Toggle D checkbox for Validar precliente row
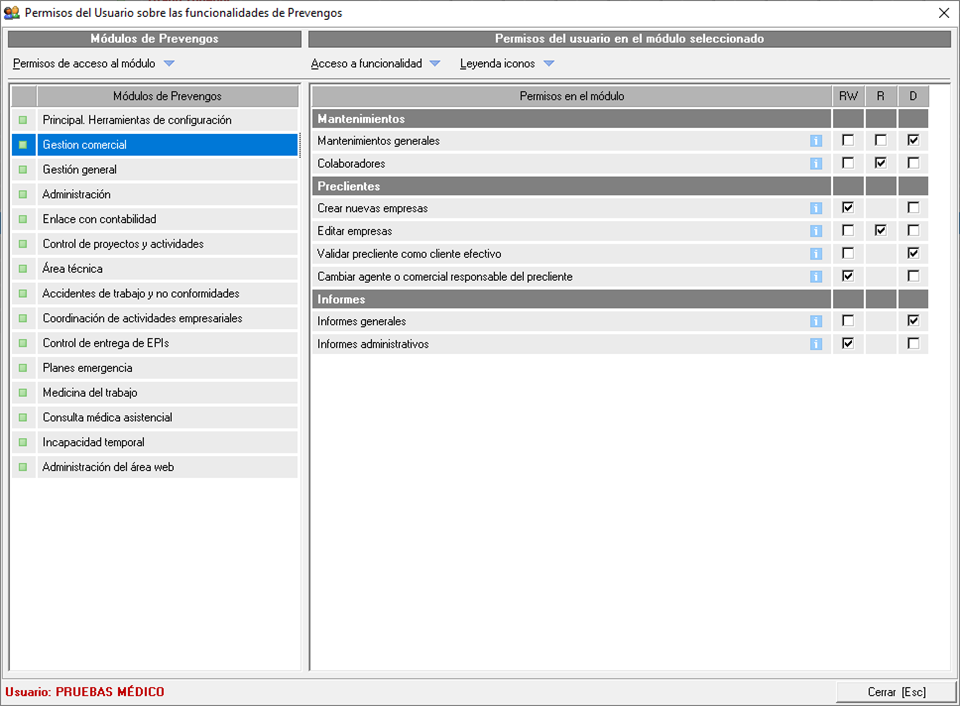 click(x=912, y=253)
